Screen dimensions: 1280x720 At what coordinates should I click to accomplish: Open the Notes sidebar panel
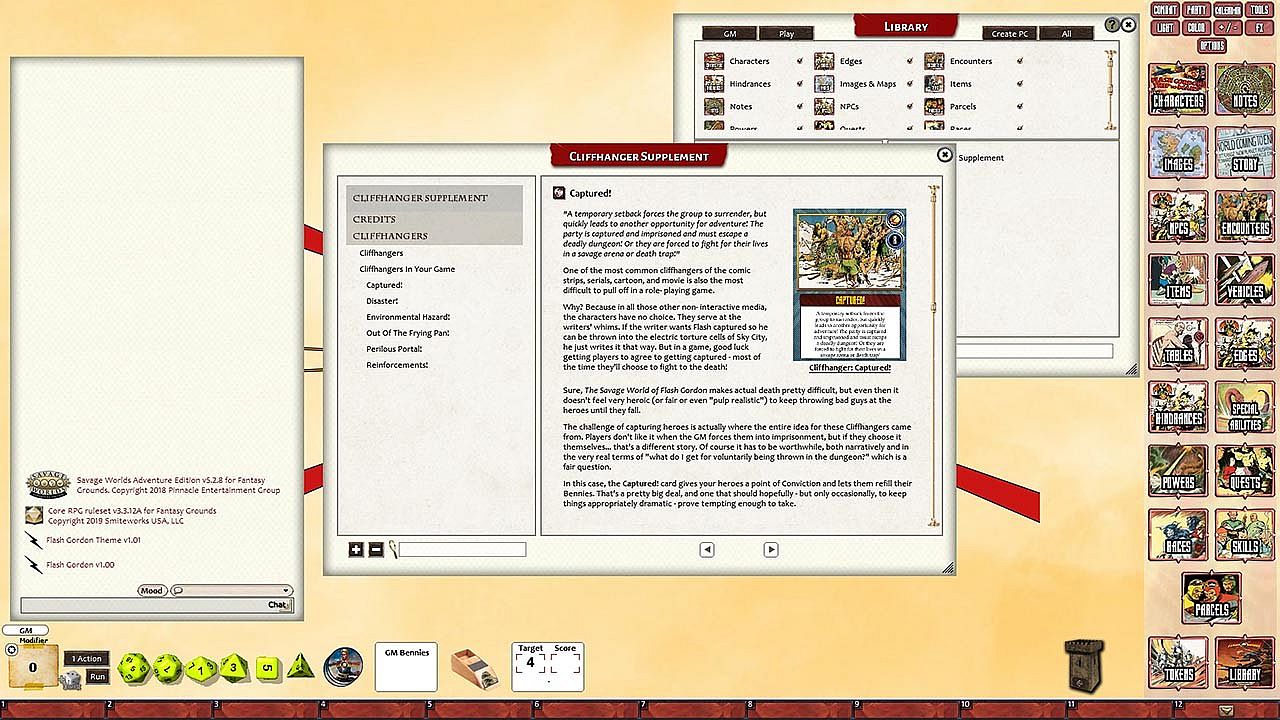point(1244,91)
